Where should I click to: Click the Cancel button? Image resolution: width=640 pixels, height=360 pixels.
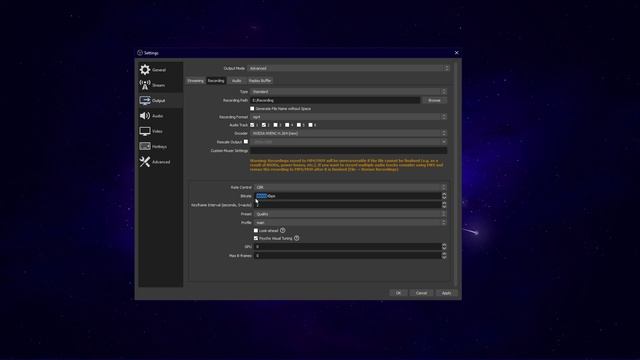point(421,293)
